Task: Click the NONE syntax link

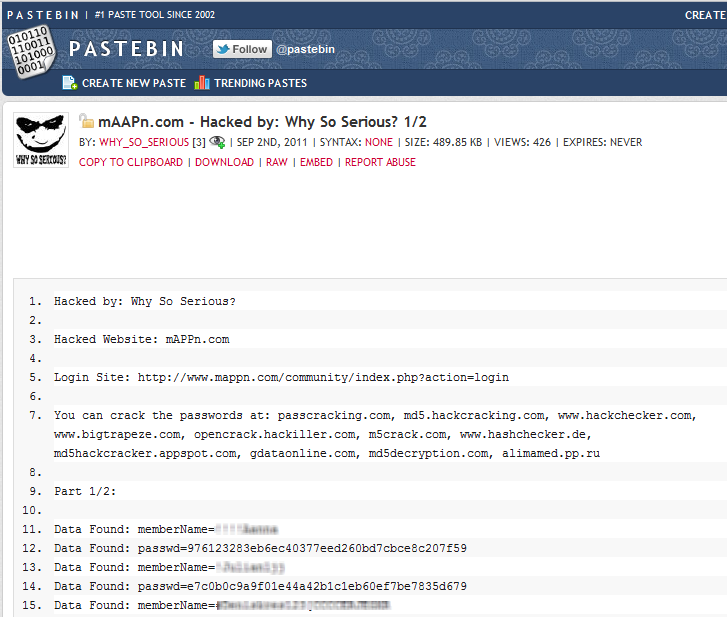Action: (x=379, y=142)
